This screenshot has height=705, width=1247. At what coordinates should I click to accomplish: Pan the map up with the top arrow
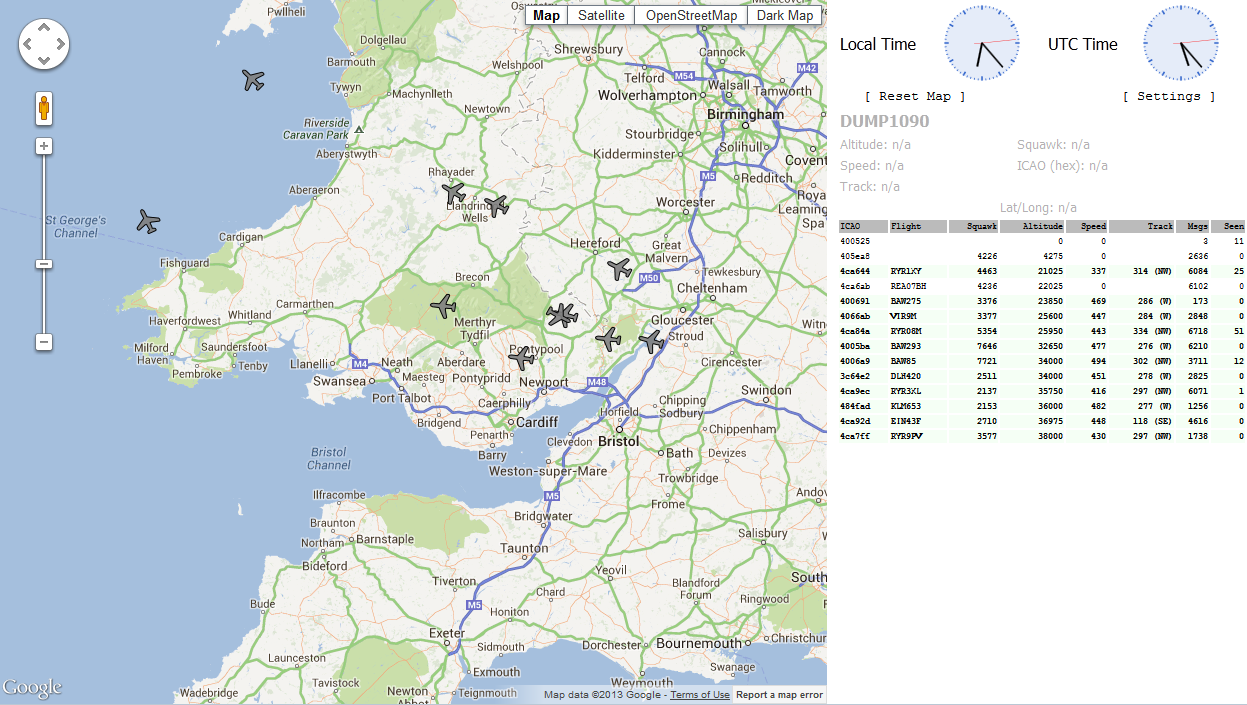(x=44, y=27)
